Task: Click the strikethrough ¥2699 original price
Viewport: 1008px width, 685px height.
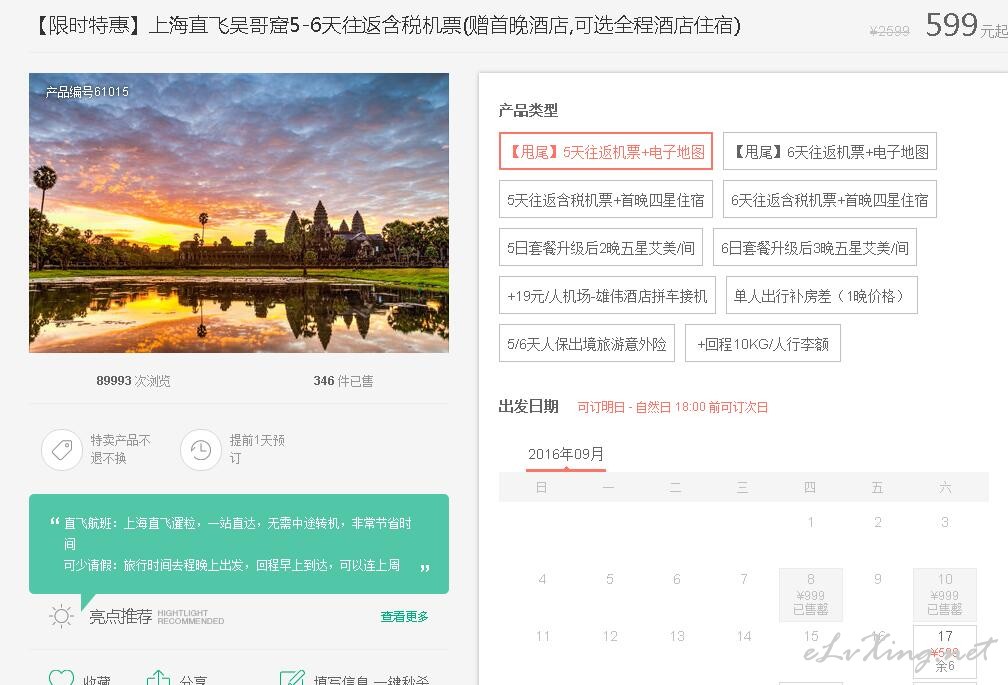Action: [x=889, y=31]
